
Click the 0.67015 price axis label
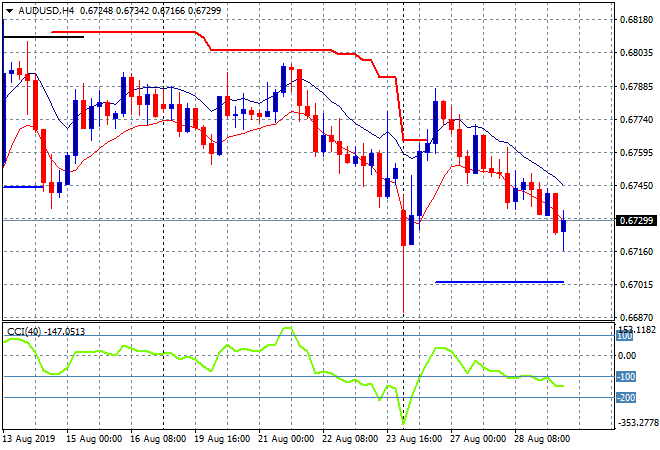(x=636, y=285)
